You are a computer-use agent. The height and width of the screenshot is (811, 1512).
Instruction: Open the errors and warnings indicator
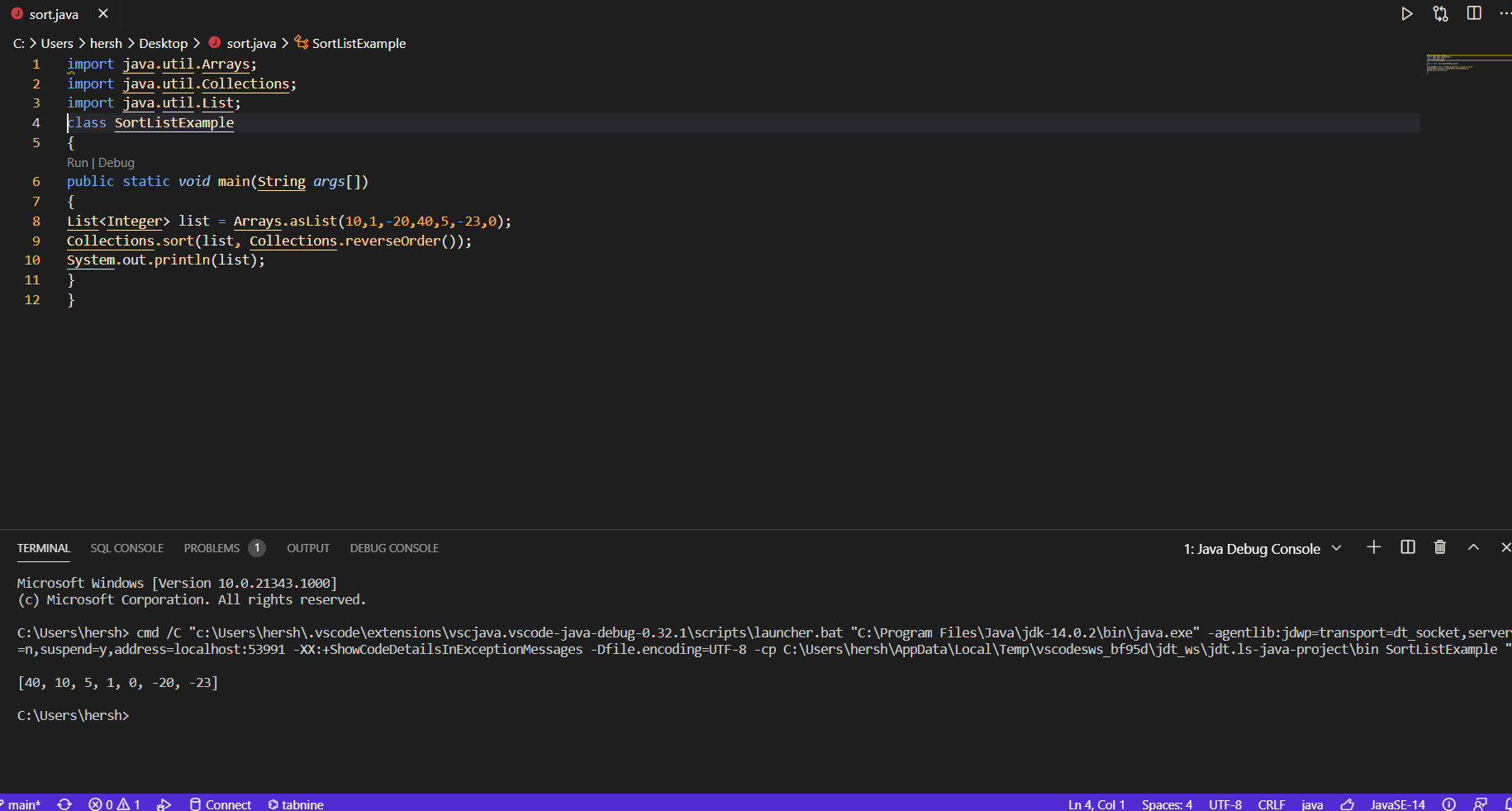(x=114, y=804)
